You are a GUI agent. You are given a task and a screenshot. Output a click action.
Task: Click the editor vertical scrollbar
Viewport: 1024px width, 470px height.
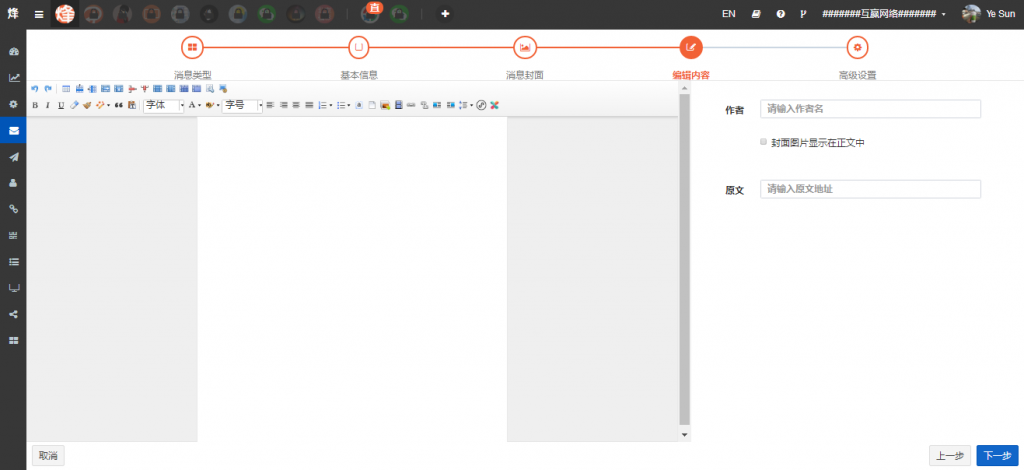click(x=684, y=260)
